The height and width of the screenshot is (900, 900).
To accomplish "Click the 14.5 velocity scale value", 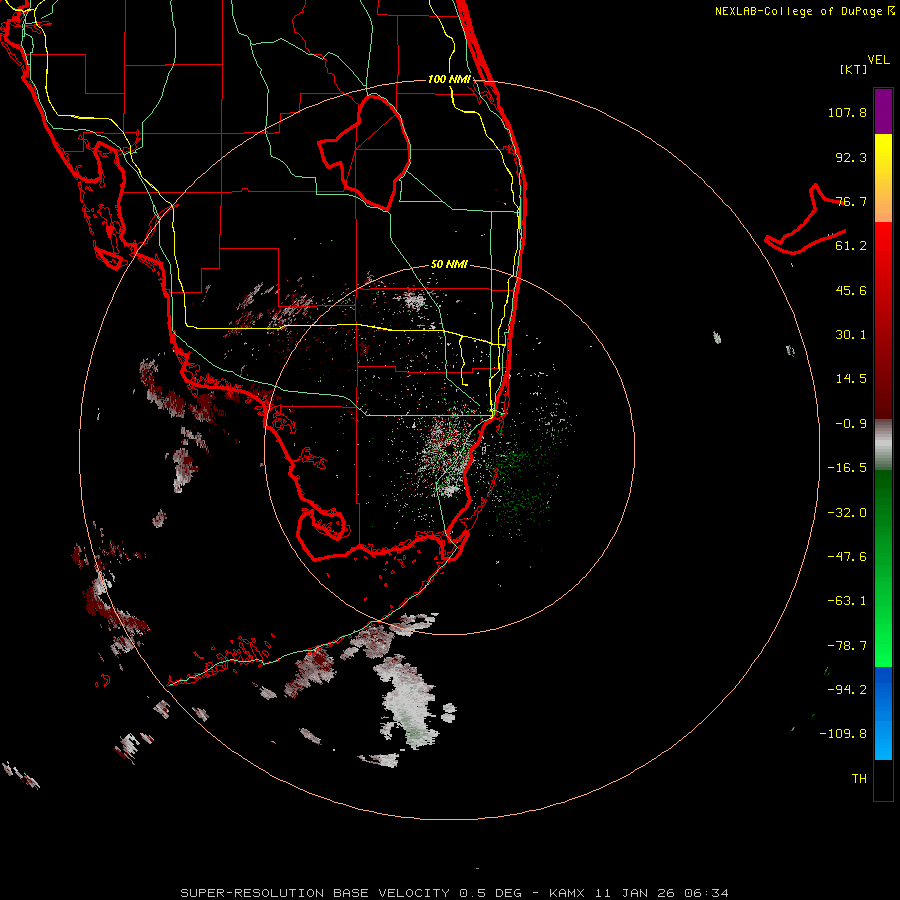I will pos(851,379).
